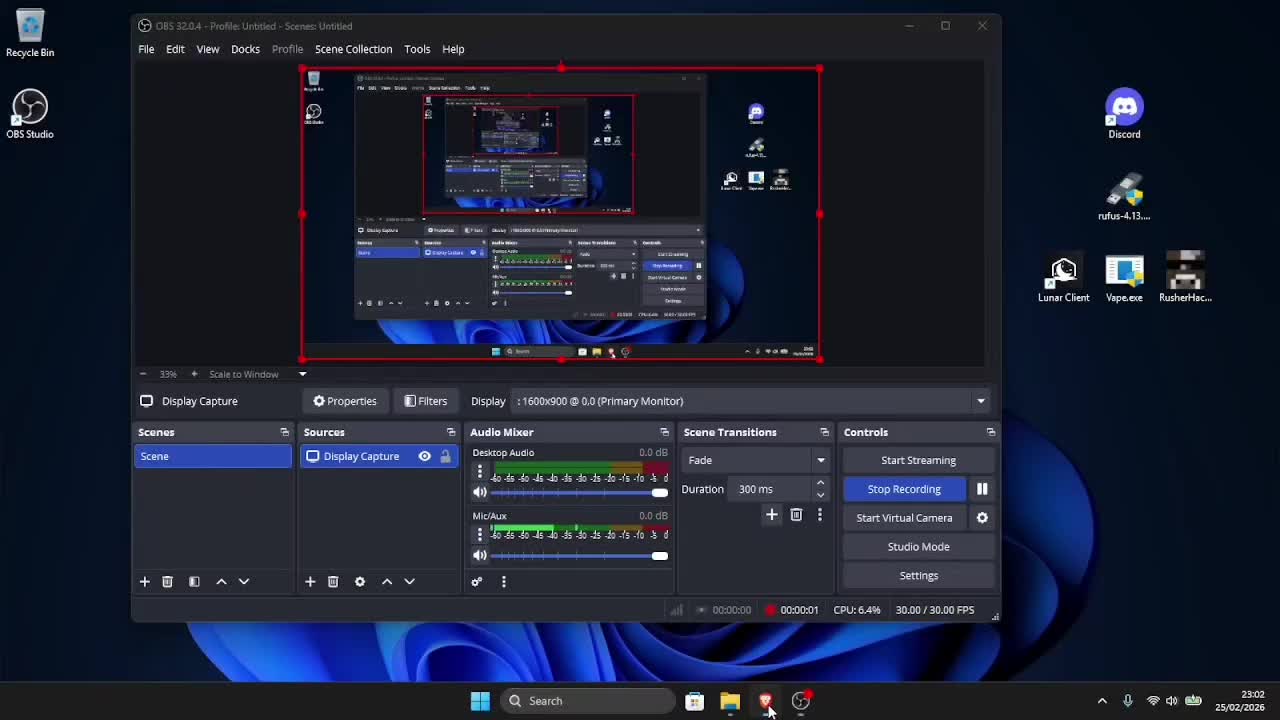
Task: Open the Docks menu
Action: click(245, 49)
